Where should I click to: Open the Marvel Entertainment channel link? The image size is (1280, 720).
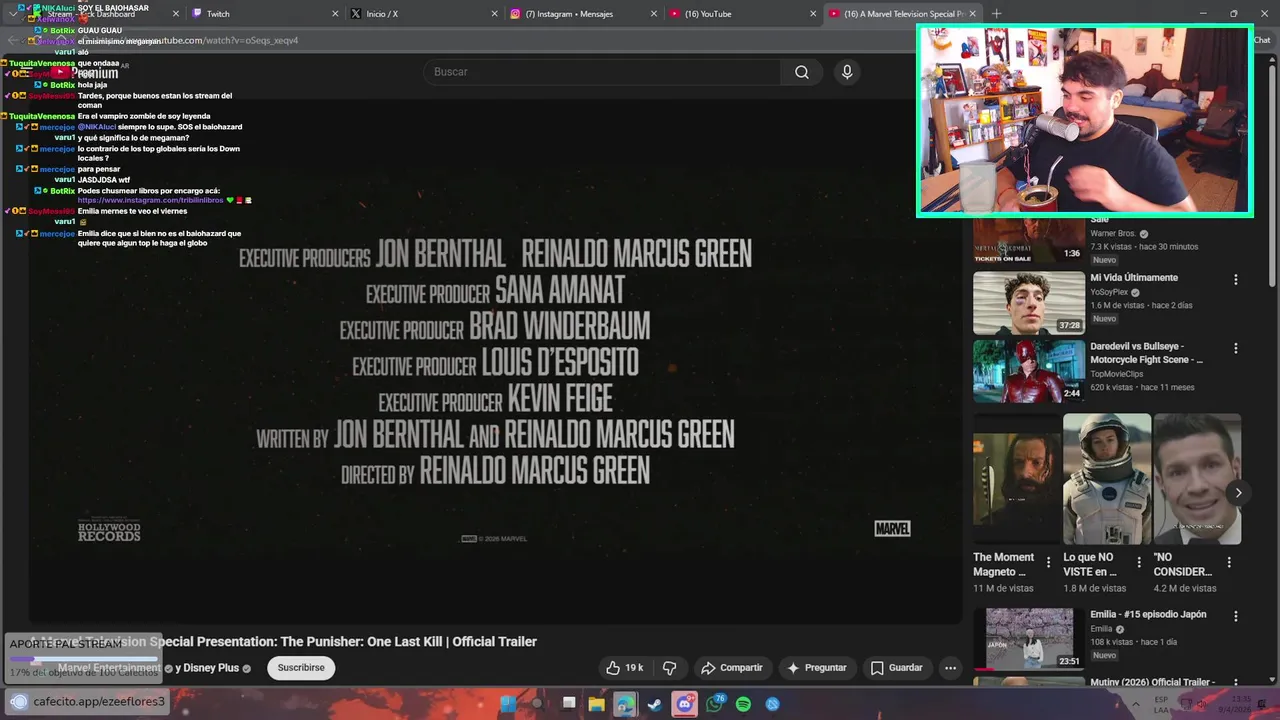[109, 668]
